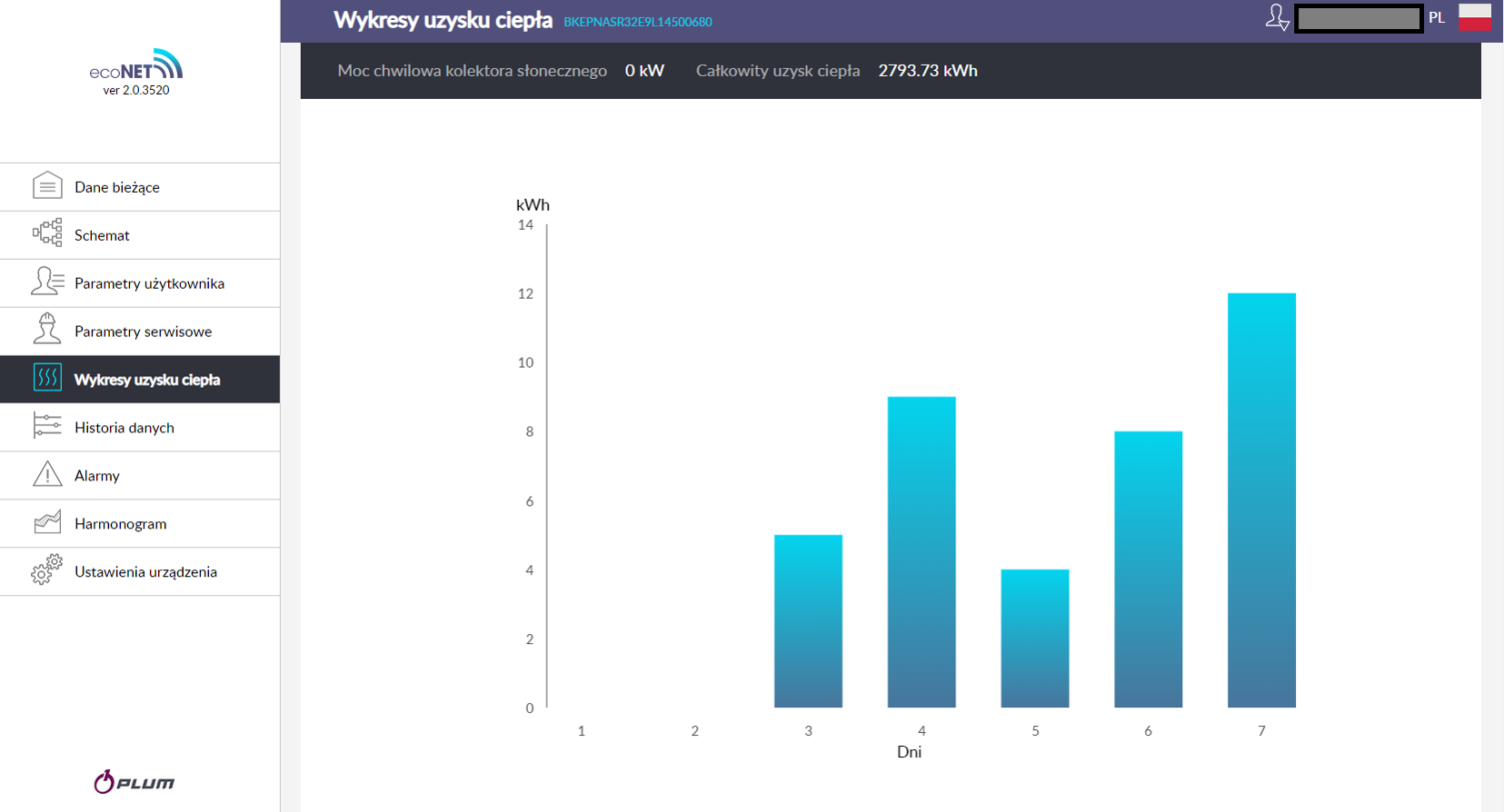The image size is (1504, 812).
Task: Click the PLUM logo at sidebar bottom
Action: tap(134, 782)
